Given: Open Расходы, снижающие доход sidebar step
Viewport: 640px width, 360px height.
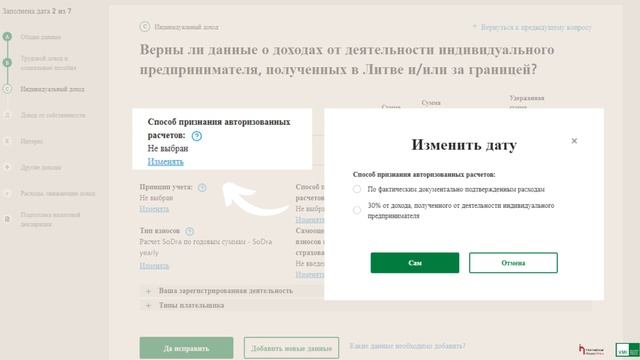Looking at the screenshot, I should pos(58,193).
